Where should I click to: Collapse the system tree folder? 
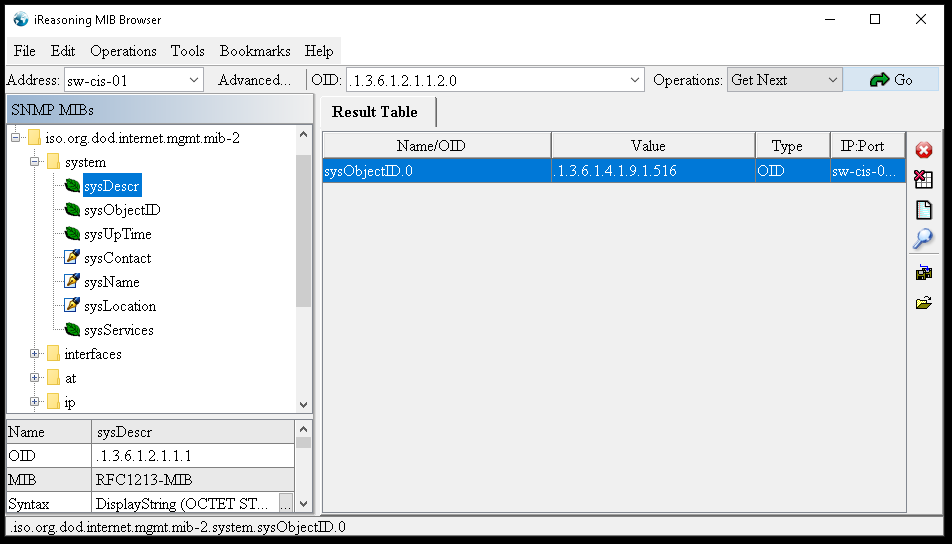pyautogui.click(x=35, y=162)
